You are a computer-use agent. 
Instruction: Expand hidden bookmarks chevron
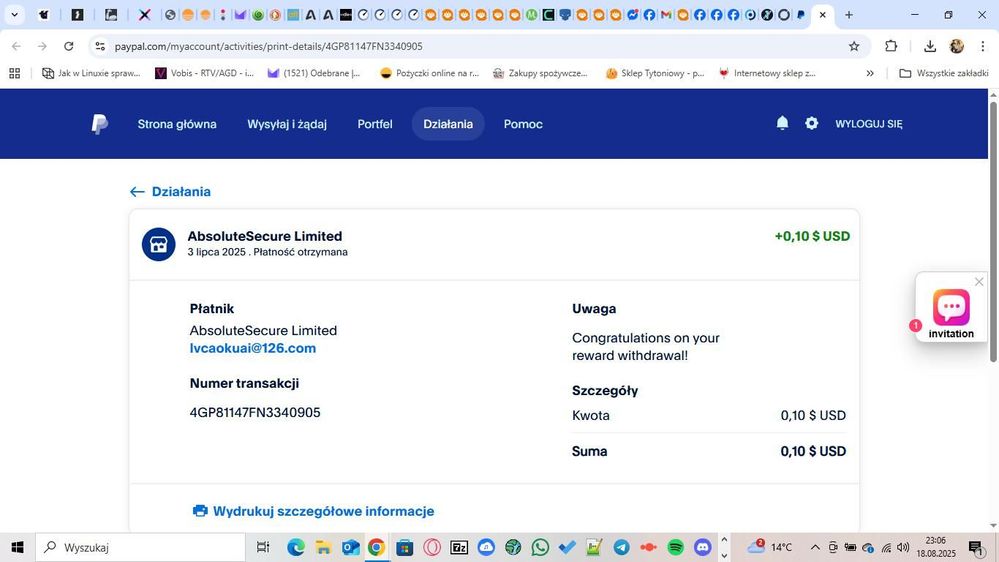[869, 73]
